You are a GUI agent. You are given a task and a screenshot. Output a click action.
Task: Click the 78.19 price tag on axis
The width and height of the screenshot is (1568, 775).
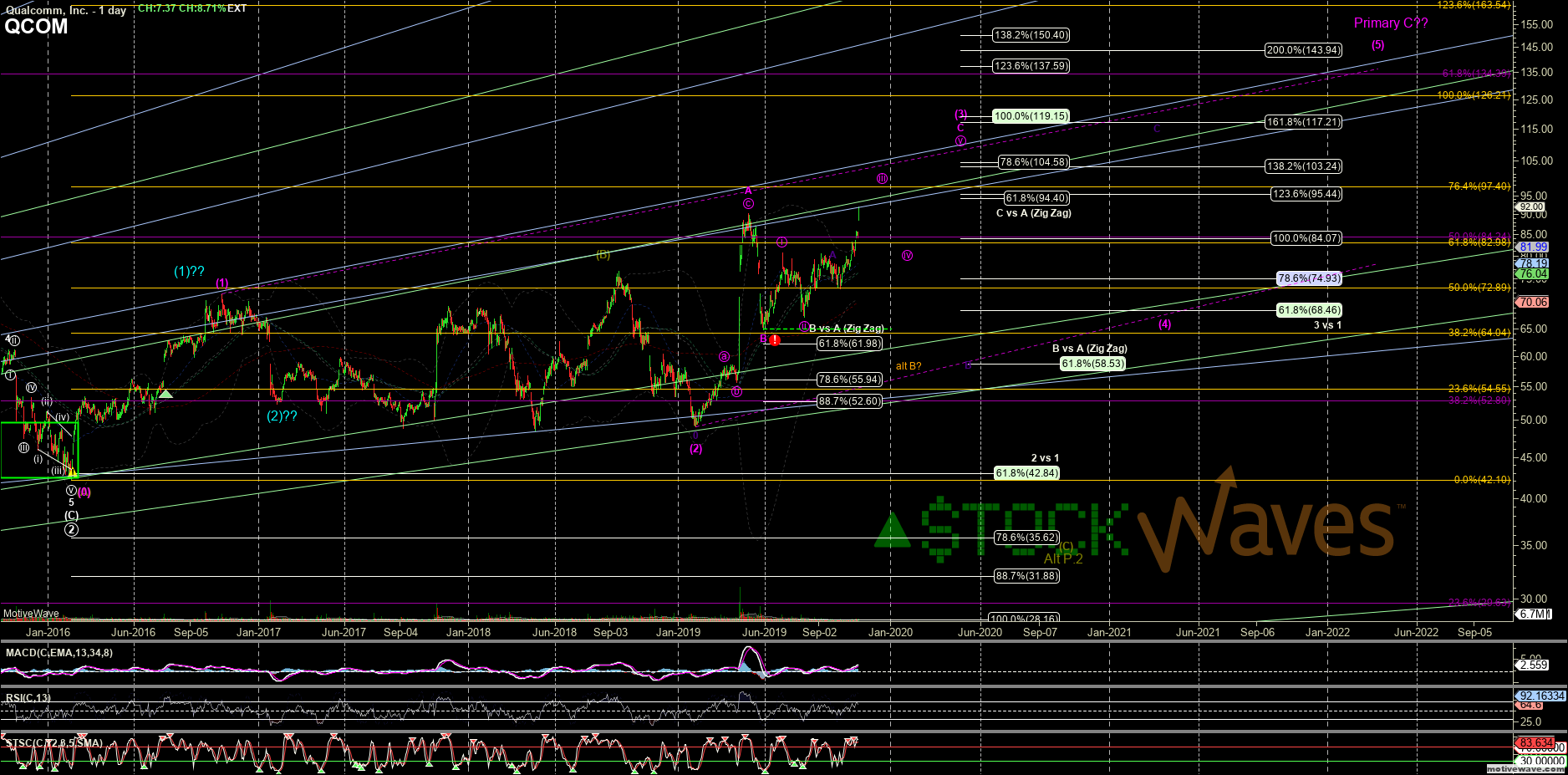(1533, 263)
